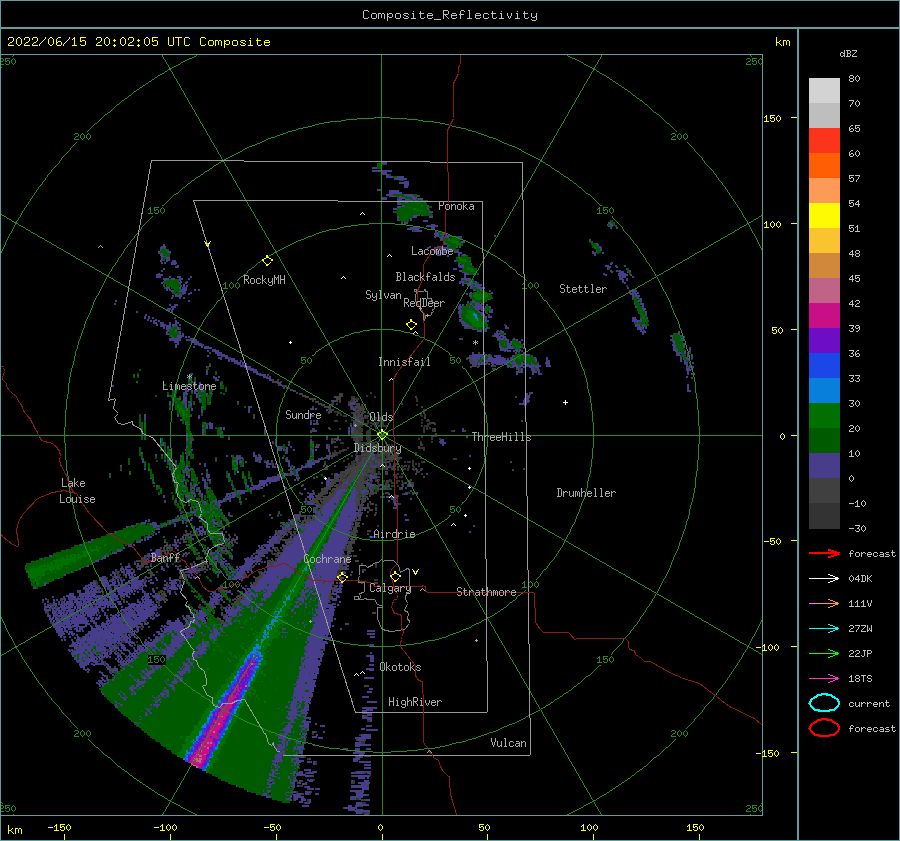Click the white plus marker east of ThreeHills
900x841 pixels.
[x=565, y=402]
